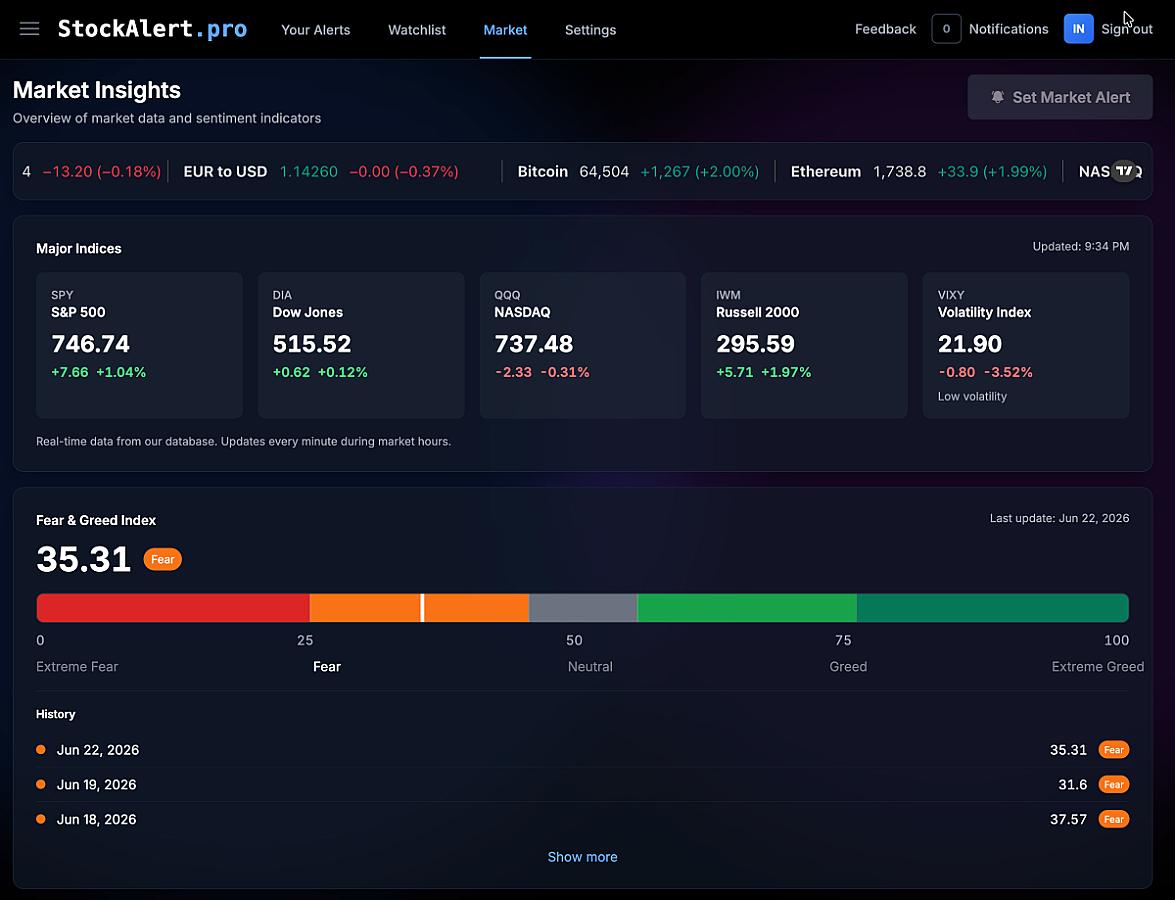Image resolution: width=1175 pixels, height=900 pixels.
Task: Select Bitcoin ticker item
Action: (638, 172)
